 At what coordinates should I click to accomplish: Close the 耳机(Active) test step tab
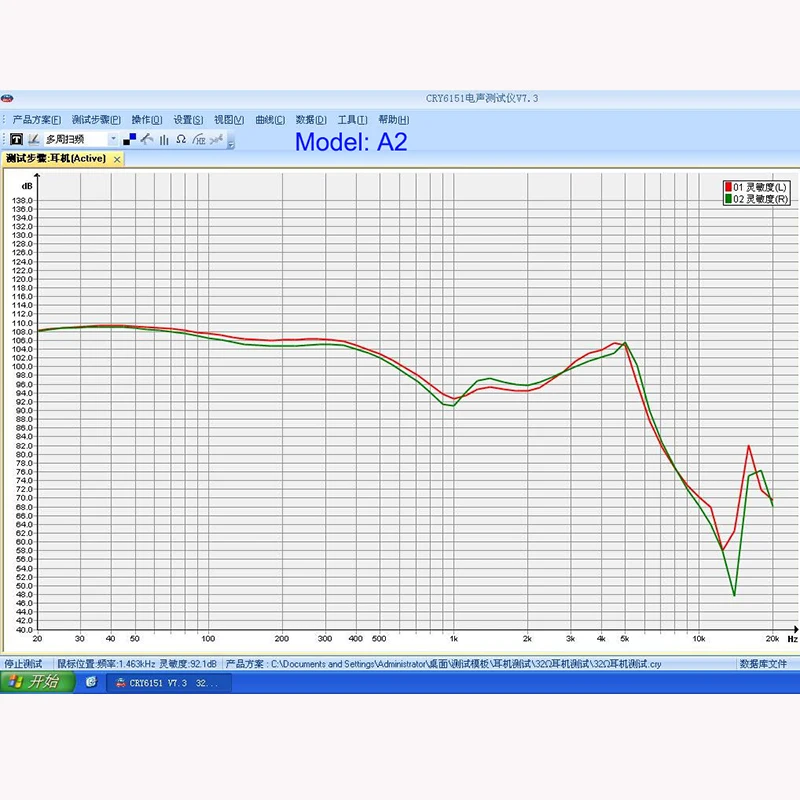tap(117, 159)
